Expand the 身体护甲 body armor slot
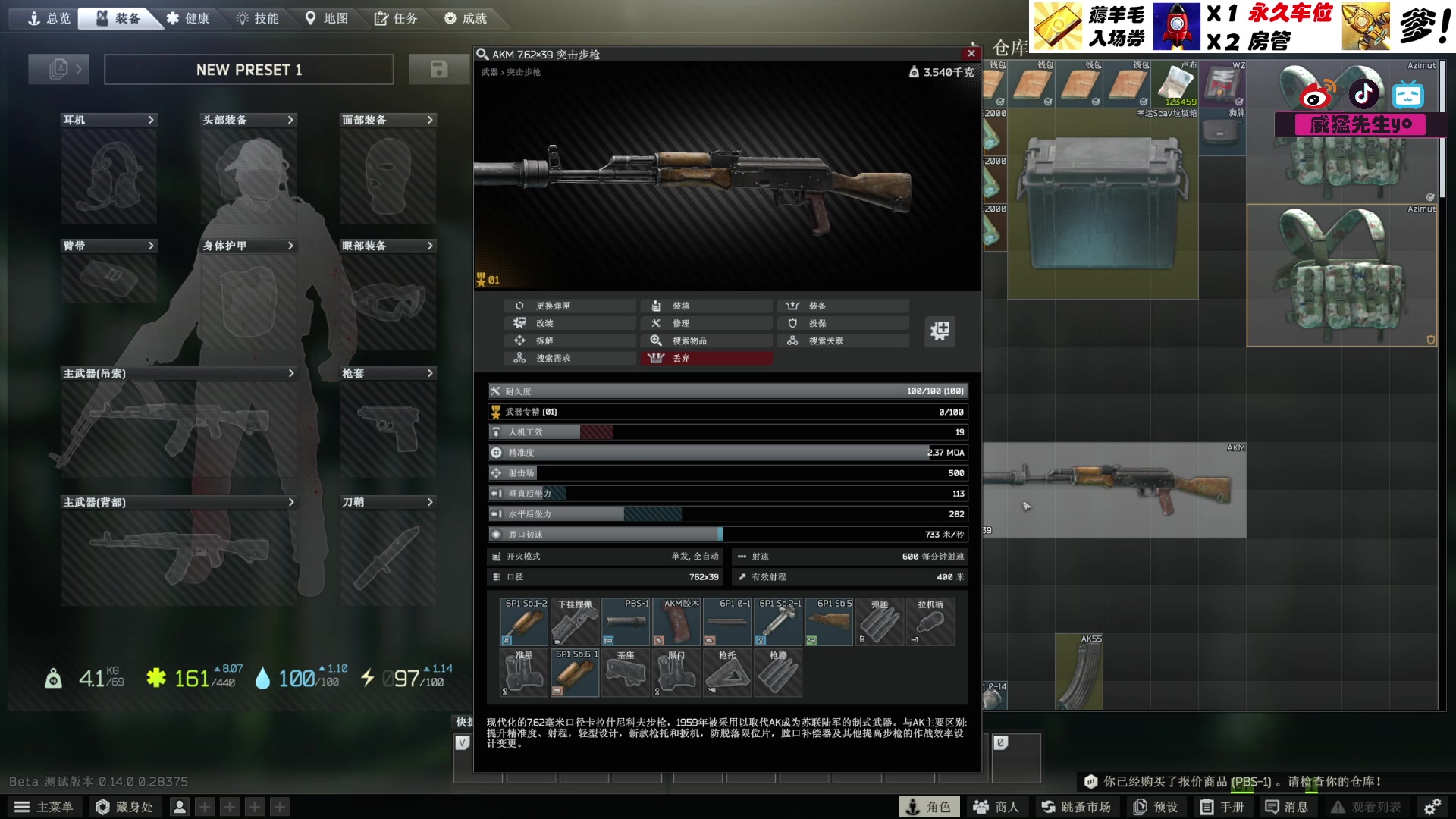The width and height of the screenshot is (1456, 819). tap(249, 246)
